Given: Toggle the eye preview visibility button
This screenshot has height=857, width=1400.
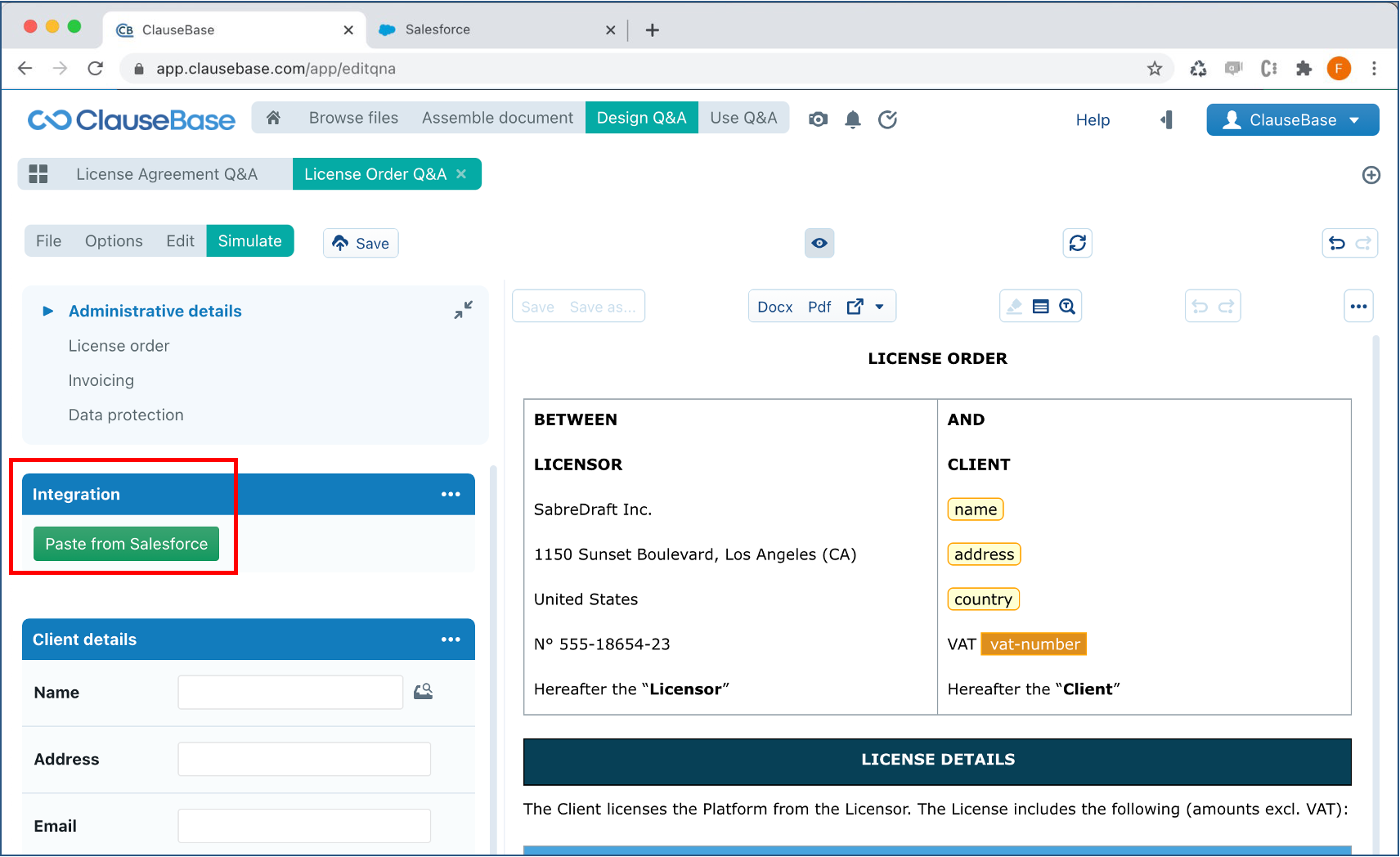Looking at the screenshot, I should tap(819, 243).
